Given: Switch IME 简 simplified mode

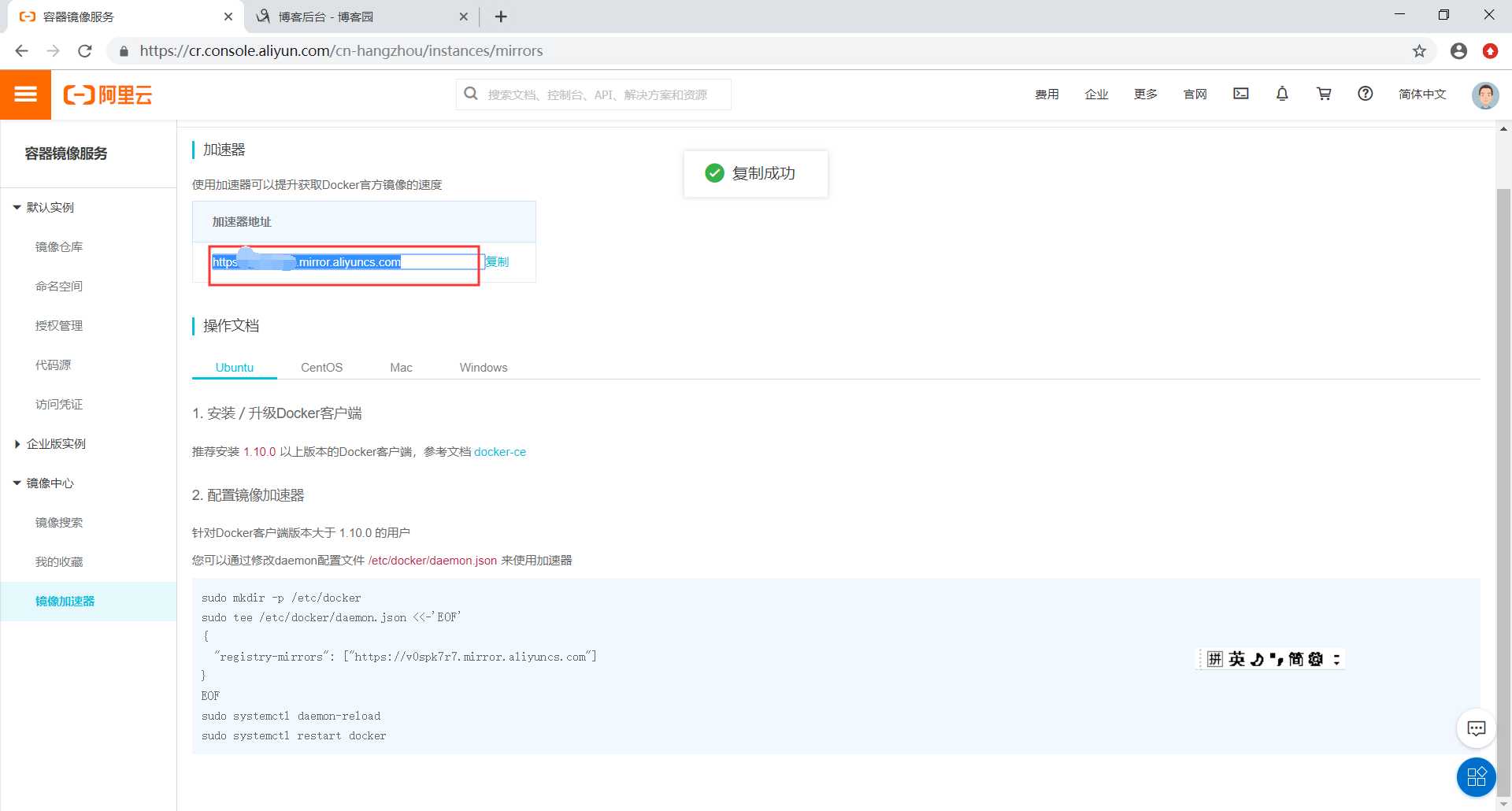Looking at the screenshot, I should click(1295, 659).
